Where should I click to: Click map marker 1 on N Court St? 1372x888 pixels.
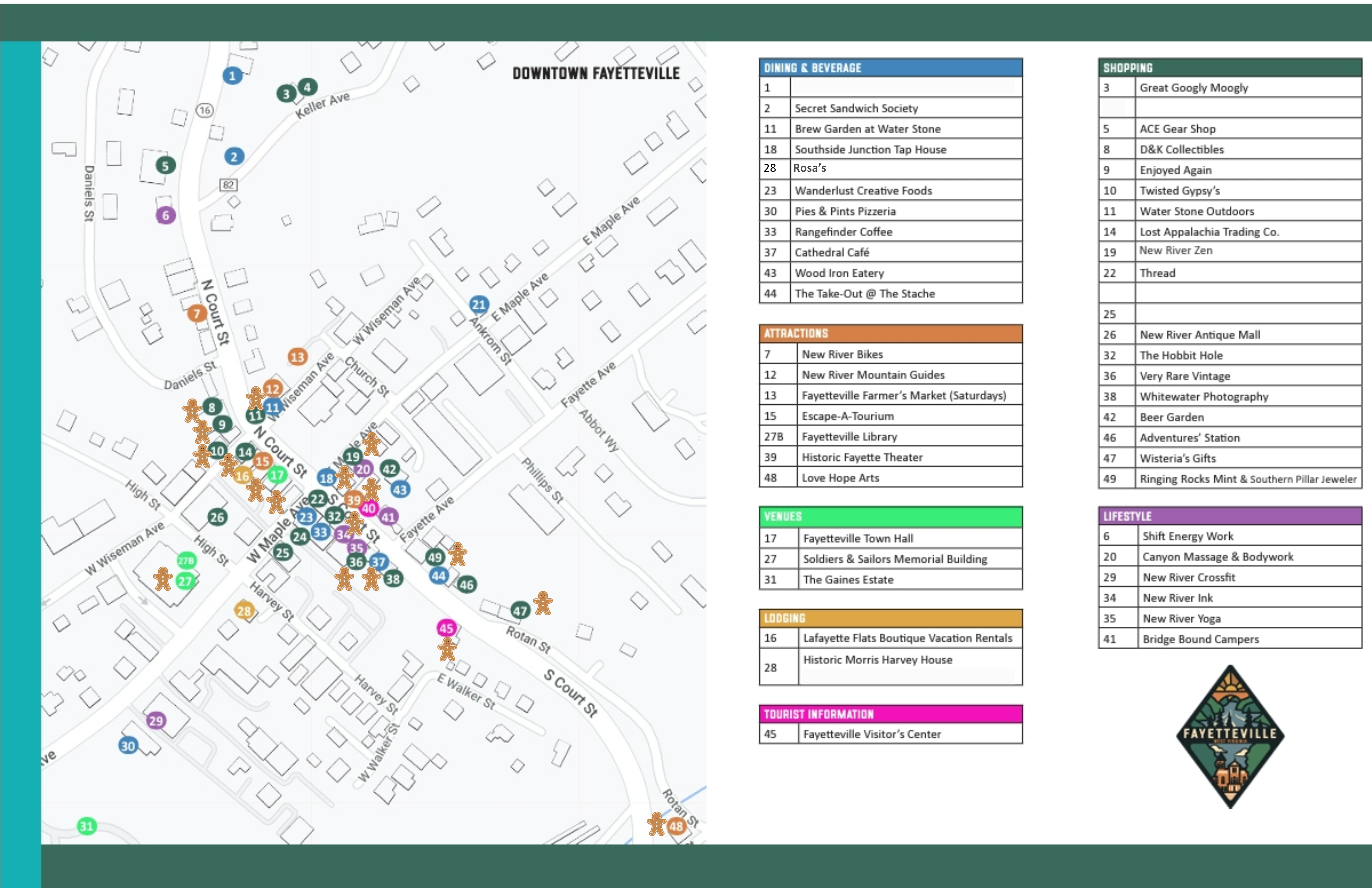(232, 76)
